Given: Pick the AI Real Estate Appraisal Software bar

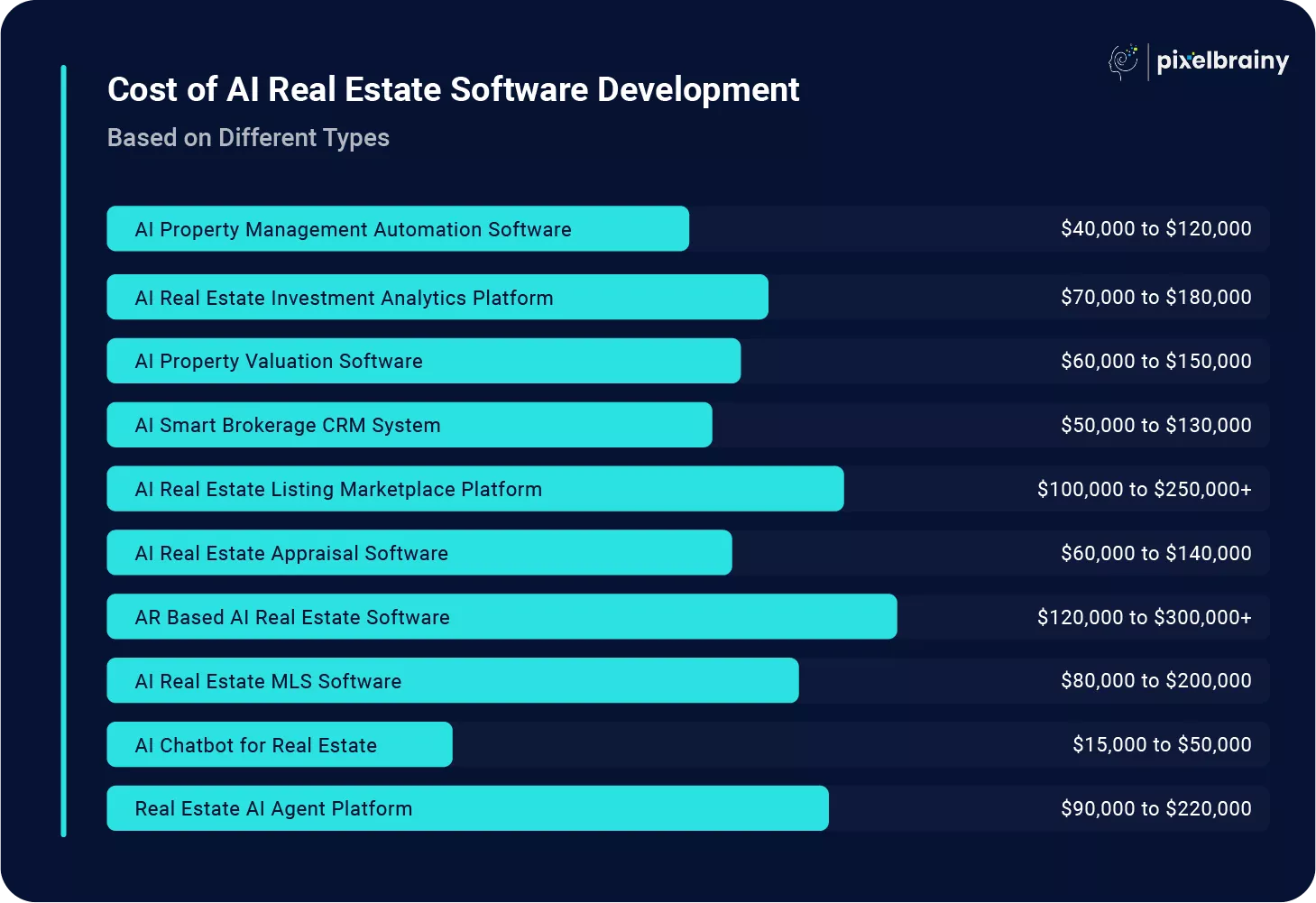Looking at the screenshot, I should 419,553.
